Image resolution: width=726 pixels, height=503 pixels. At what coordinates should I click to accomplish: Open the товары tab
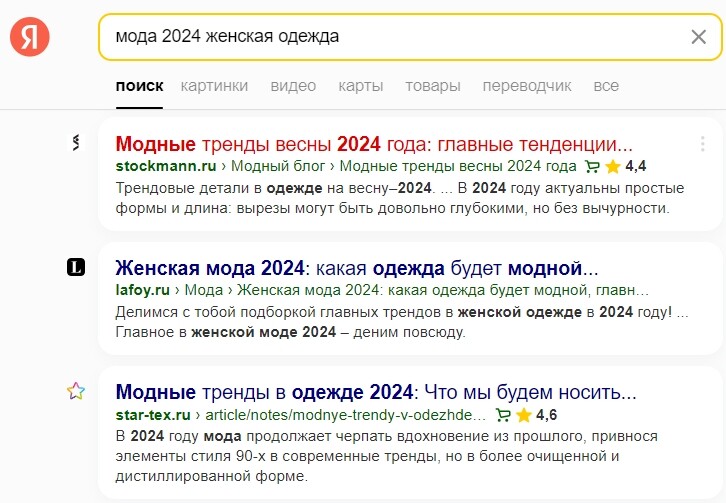click(x=433, y=86)
